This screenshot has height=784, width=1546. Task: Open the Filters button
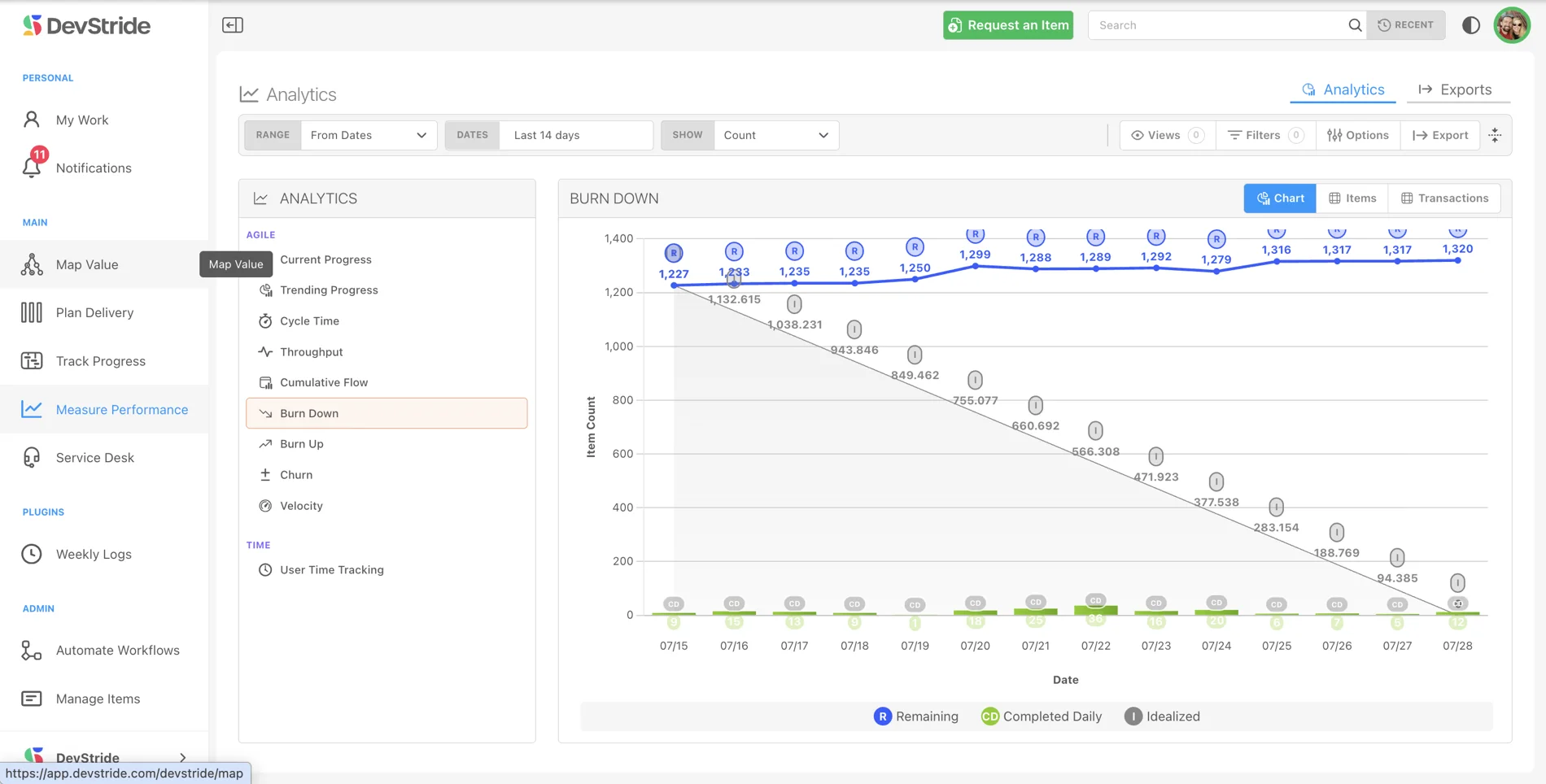tap(1265, 135)
